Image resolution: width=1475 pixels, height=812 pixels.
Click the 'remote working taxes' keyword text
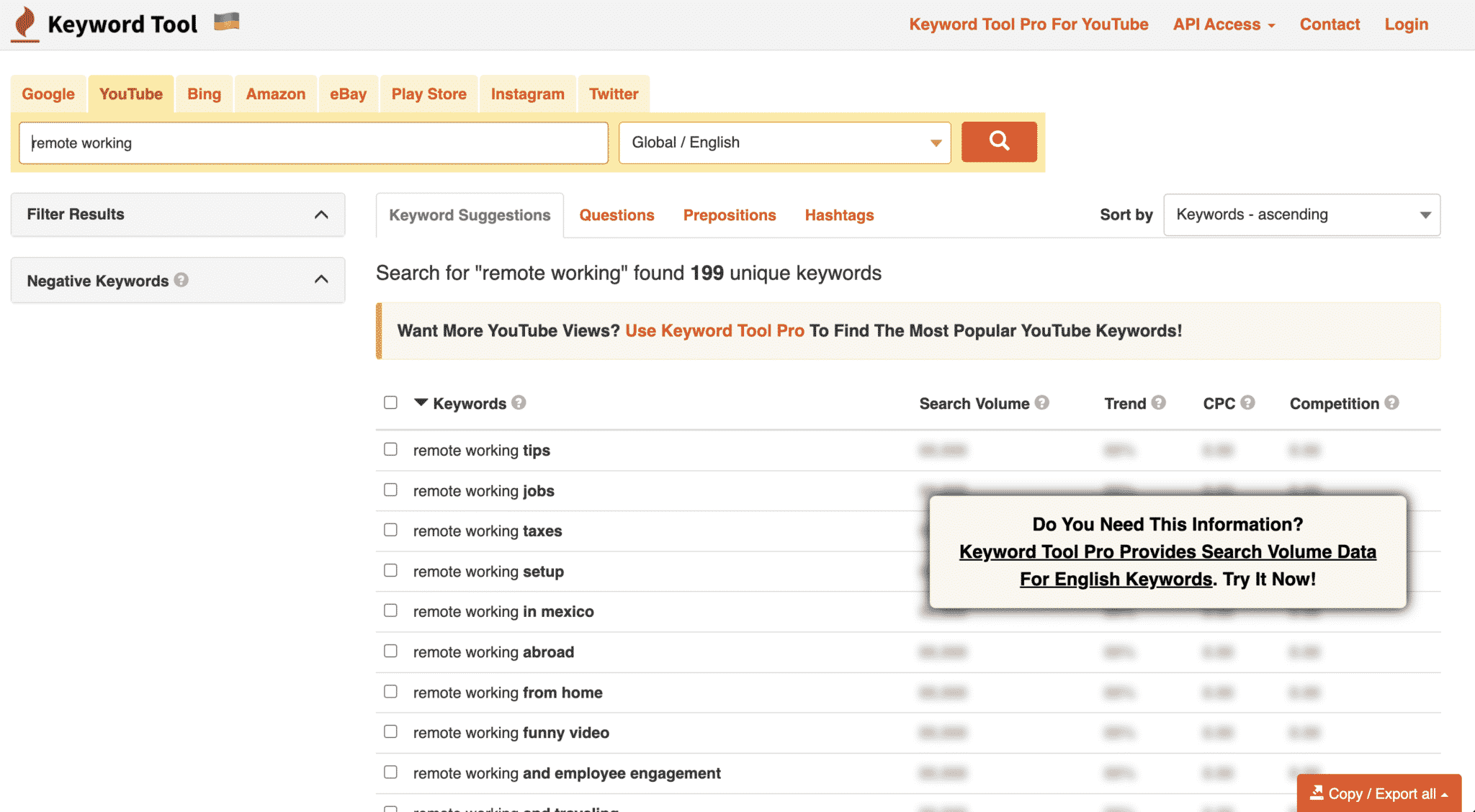click(x=488, y=531)
